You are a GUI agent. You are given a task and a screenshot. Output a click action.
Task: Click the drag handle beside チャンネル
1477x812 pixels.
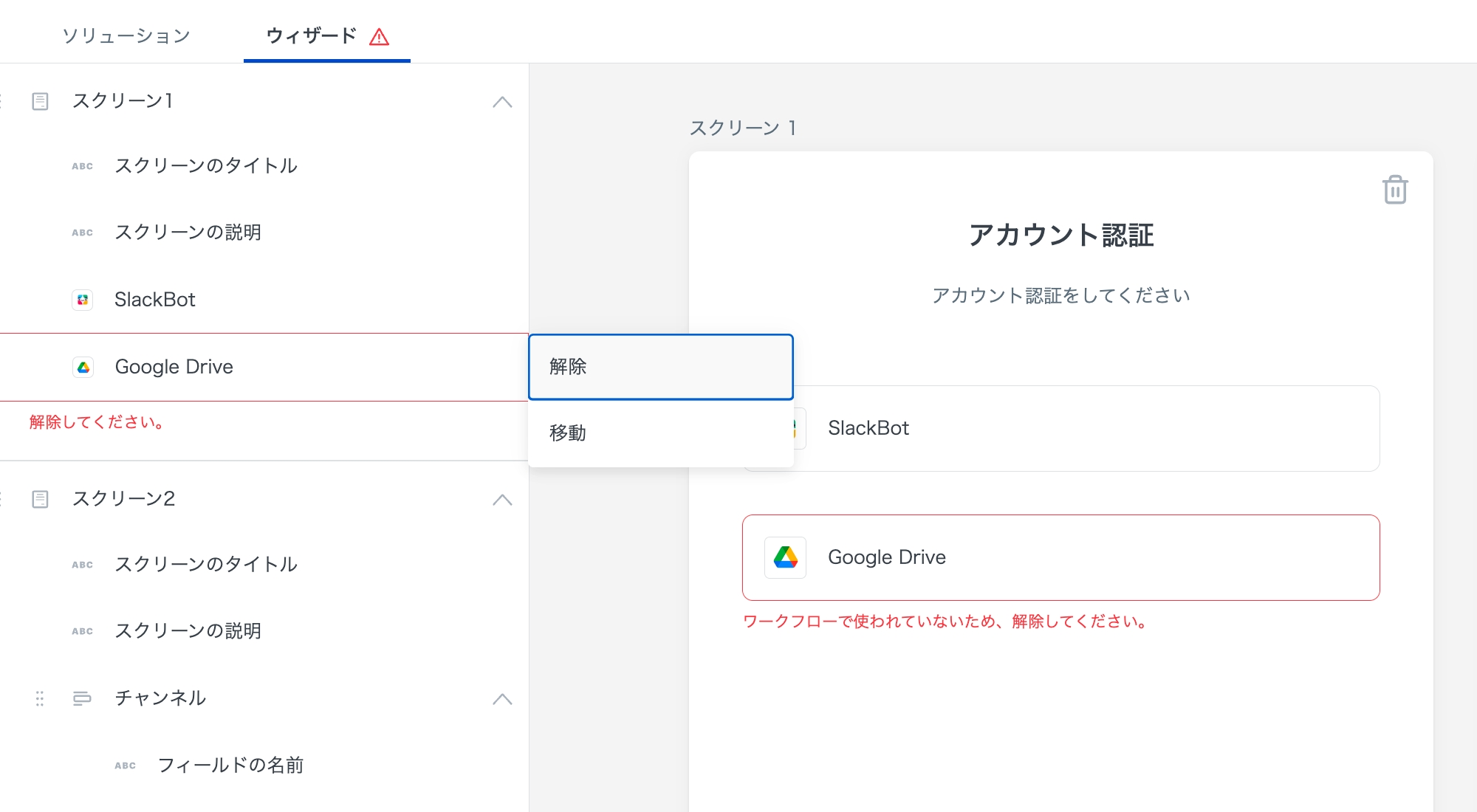click(40, 698)
